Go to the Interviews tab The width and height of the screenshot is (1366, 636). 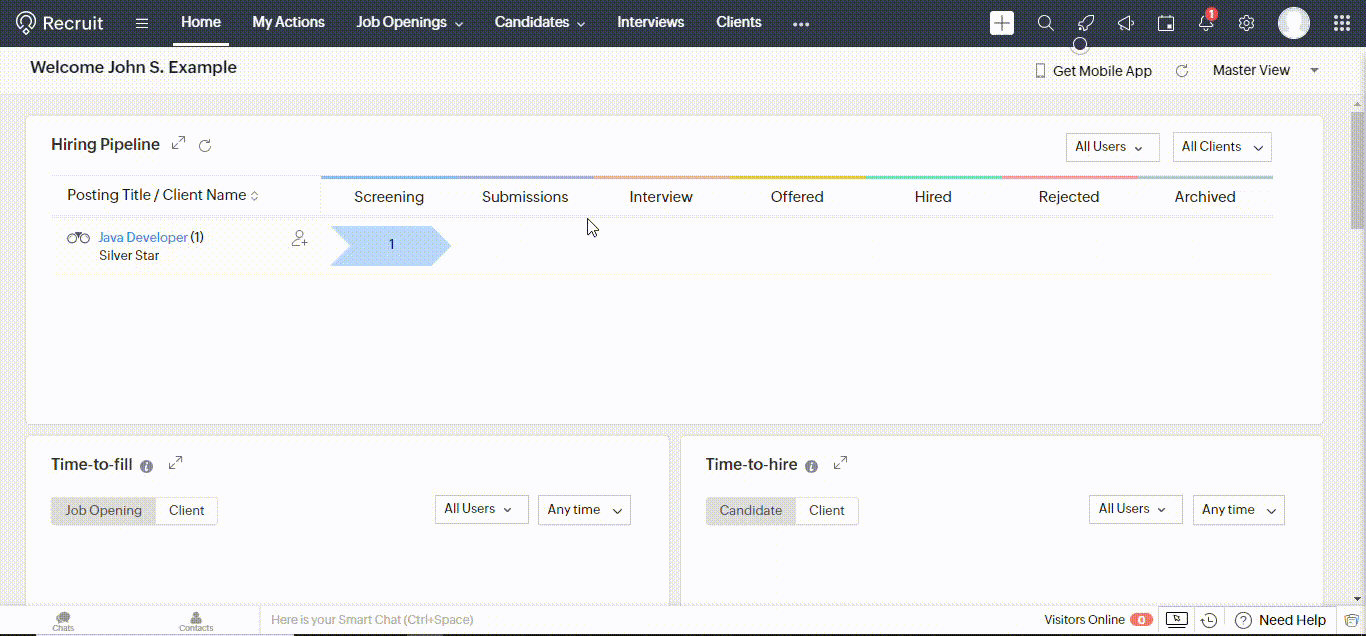click(650, 22)
